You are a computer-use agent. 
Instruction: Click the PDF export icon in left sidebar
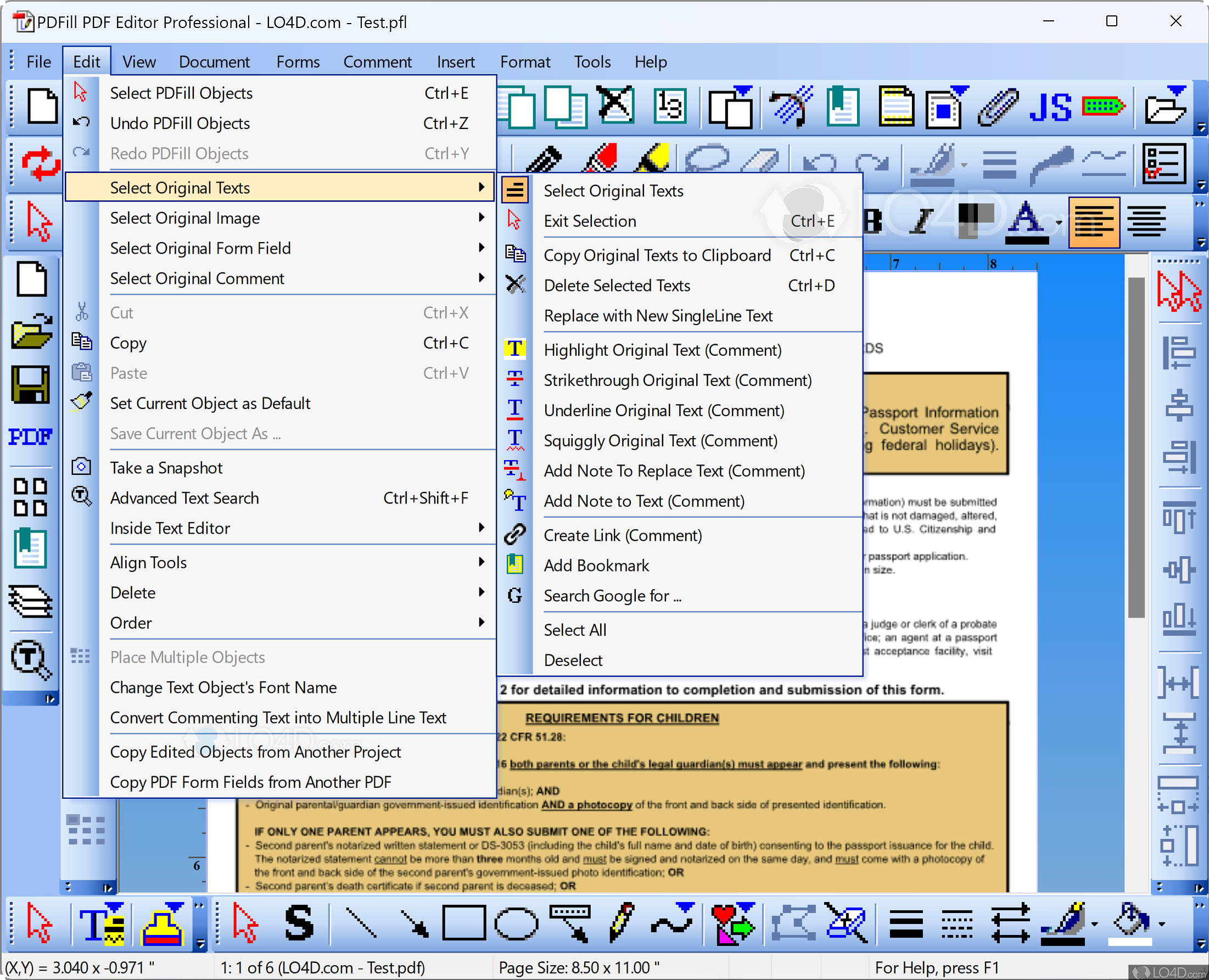click(x=31, y=436)
